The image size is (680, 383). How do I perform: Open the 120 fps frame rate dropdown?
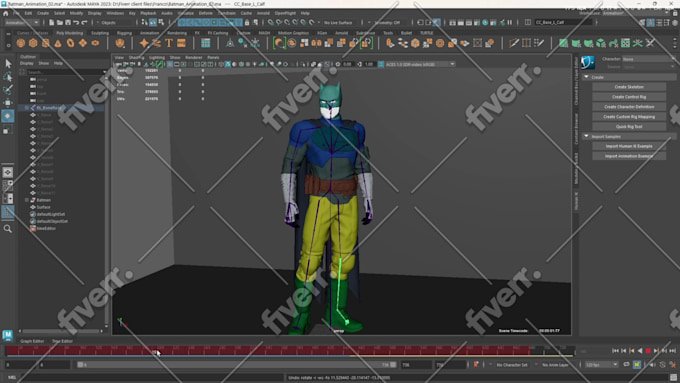[x=601, y=365]
